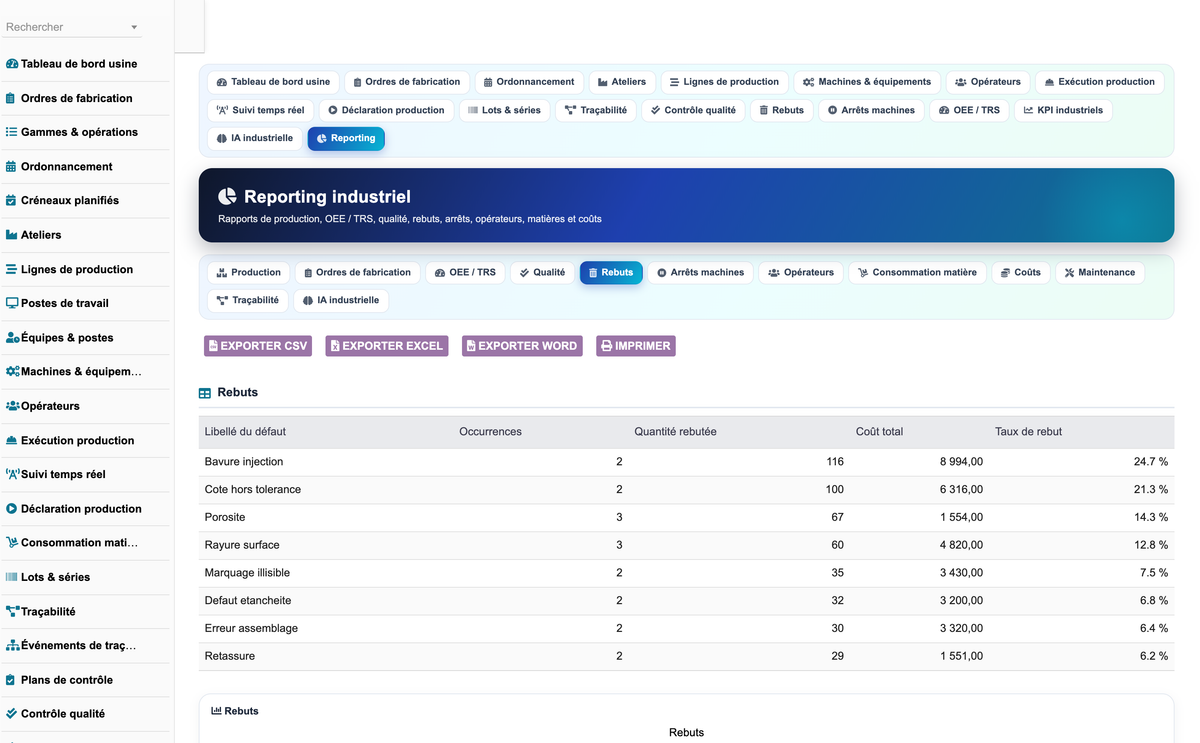Open the Contrôle qualité top tab
Screen dimensions: 1200x743
point(693,110)
